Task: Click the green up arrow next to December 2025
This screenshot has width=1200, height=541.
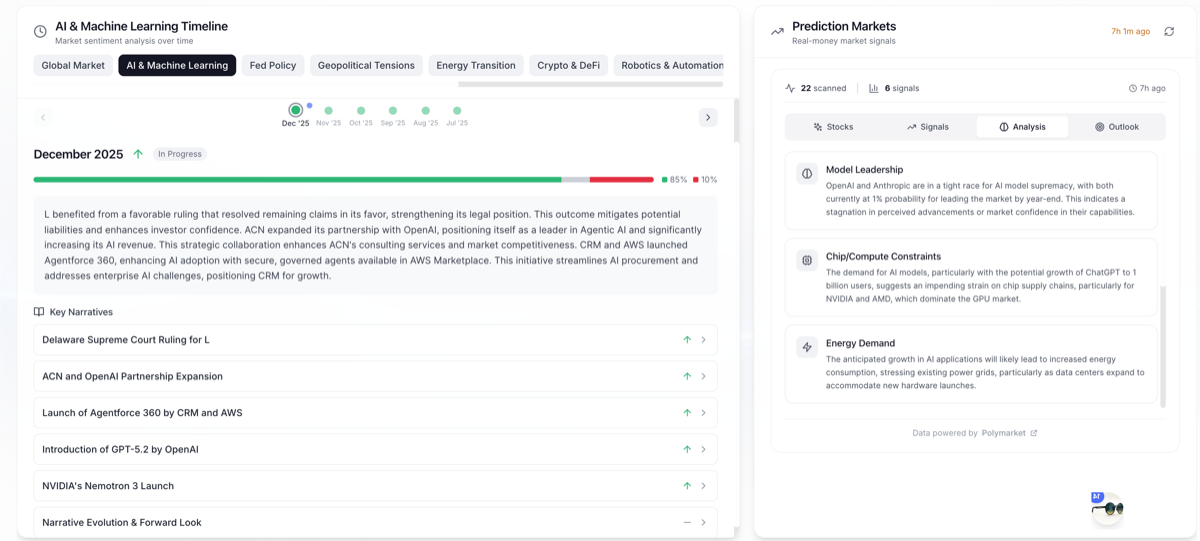Action: pos(138,154)
